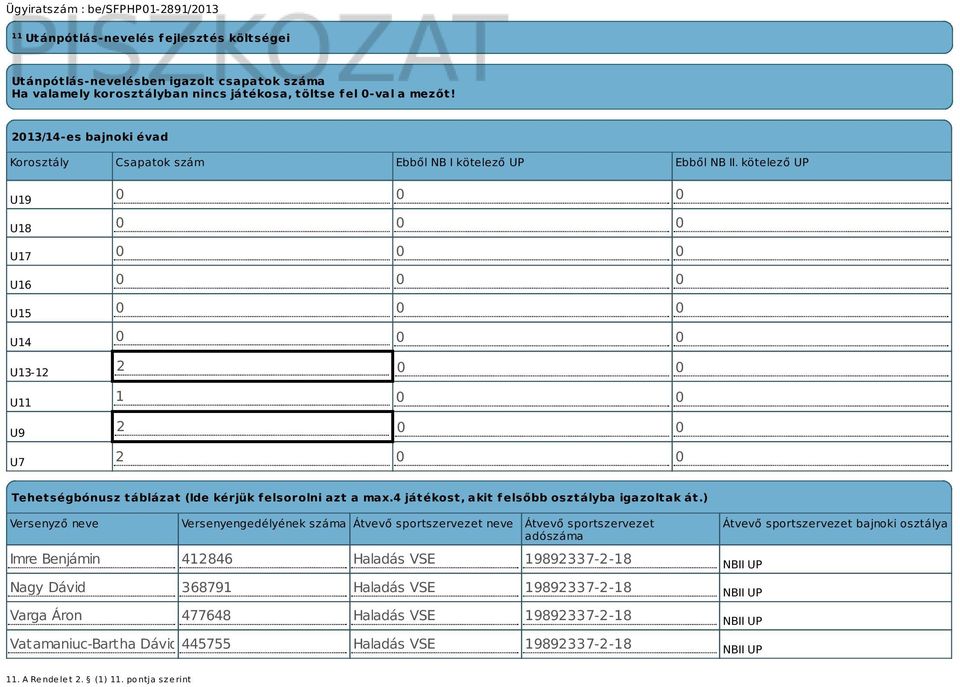Edit U18 NB II. kötelező UP field
The image size is (960, 687).
point(811,222)
